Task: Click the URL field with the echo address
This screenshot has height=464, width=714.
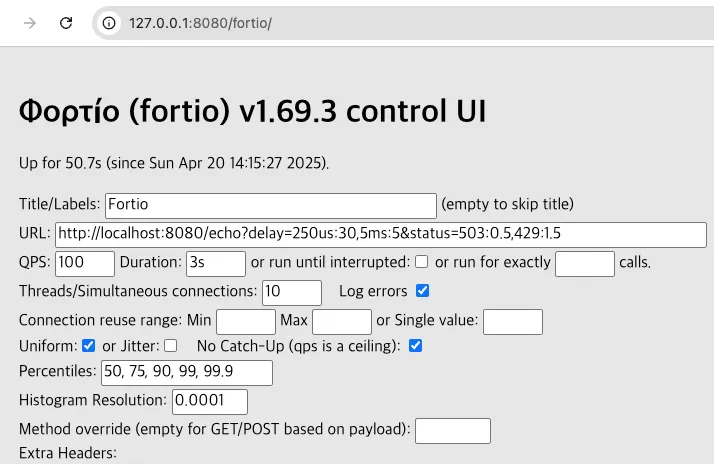Action: pyautogui.click(x=381, y=235)
